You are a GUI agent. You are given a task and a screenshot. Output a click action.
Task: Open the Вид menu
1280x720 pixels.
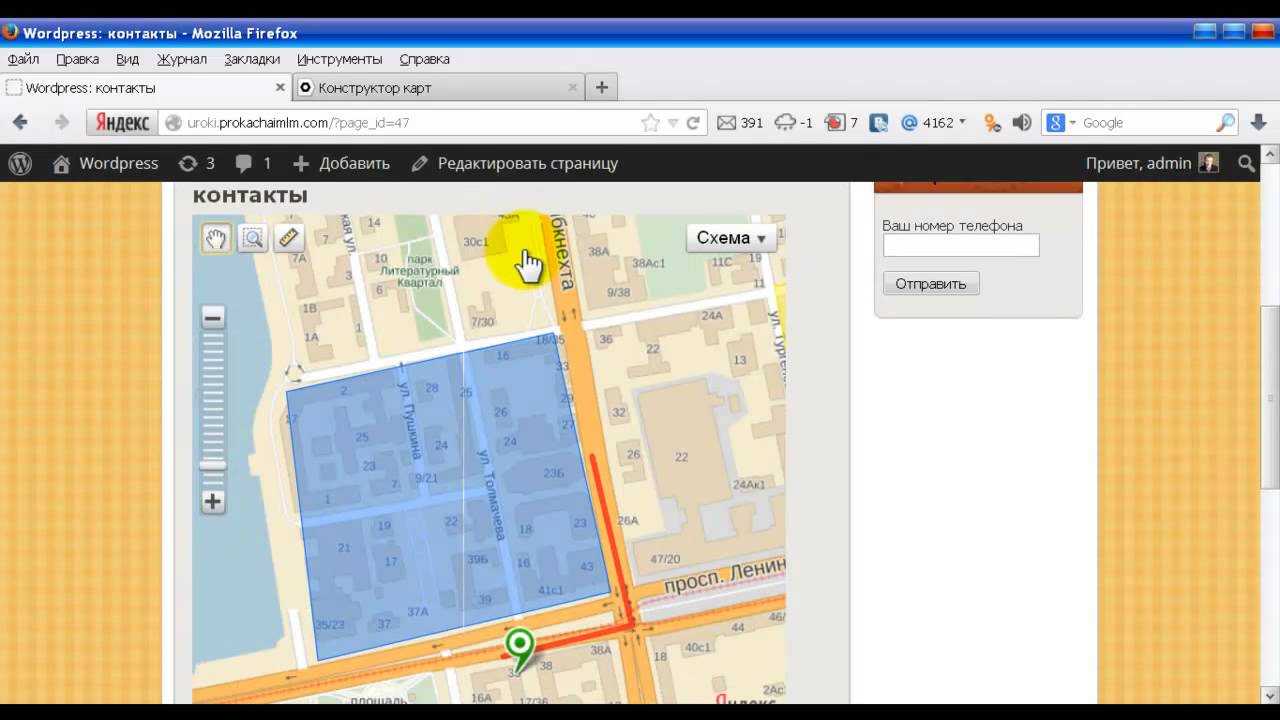click(x=127, y=59)
